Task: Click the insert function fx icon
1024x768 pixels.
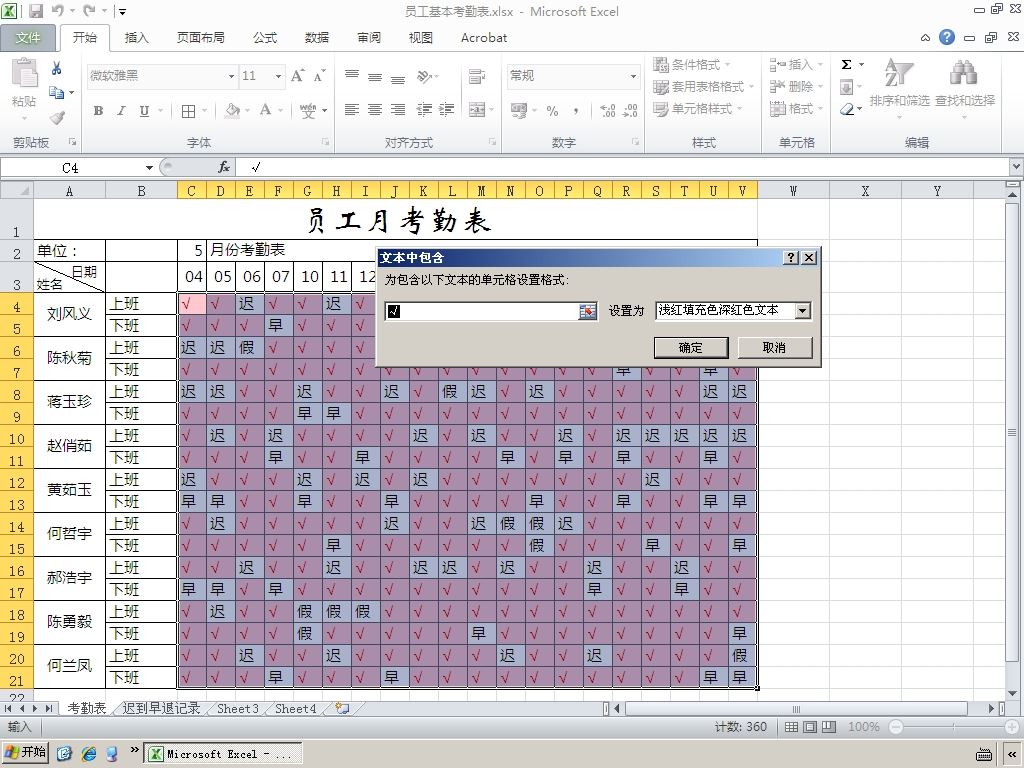Action: pos(224,168)
